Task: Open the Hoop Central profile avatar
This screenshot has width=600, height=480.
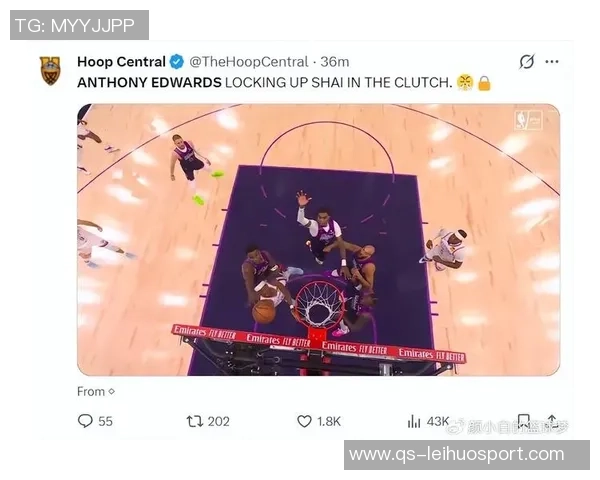Action: (50, 70)
